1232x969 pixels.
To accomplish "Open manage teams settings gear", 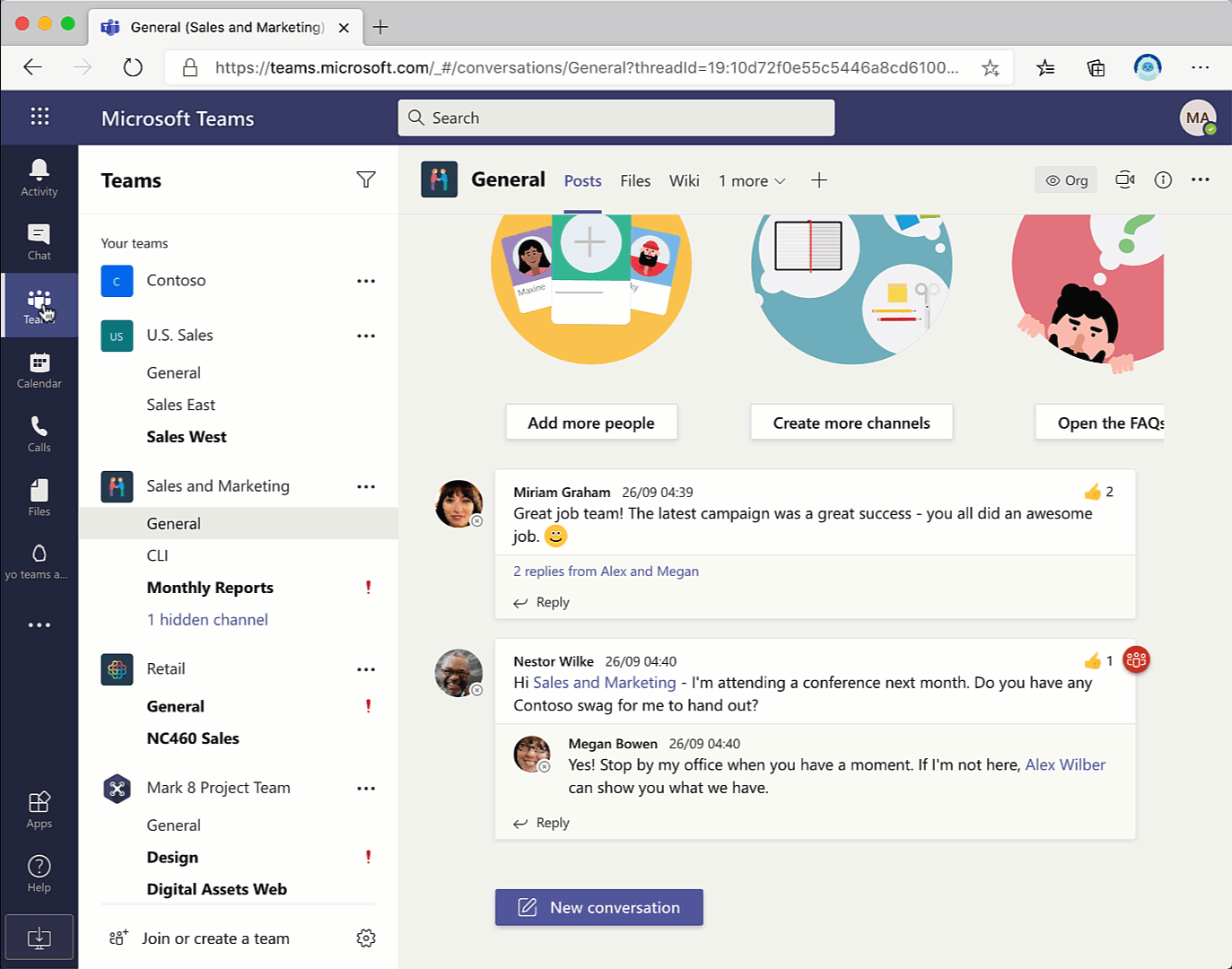I will point(366,938).
